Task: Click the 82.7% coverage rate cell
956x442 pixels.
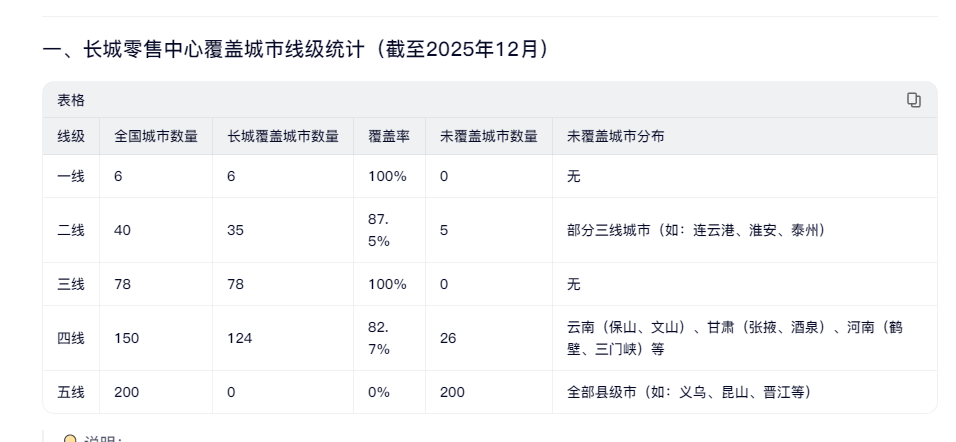Action: point(380,338)
